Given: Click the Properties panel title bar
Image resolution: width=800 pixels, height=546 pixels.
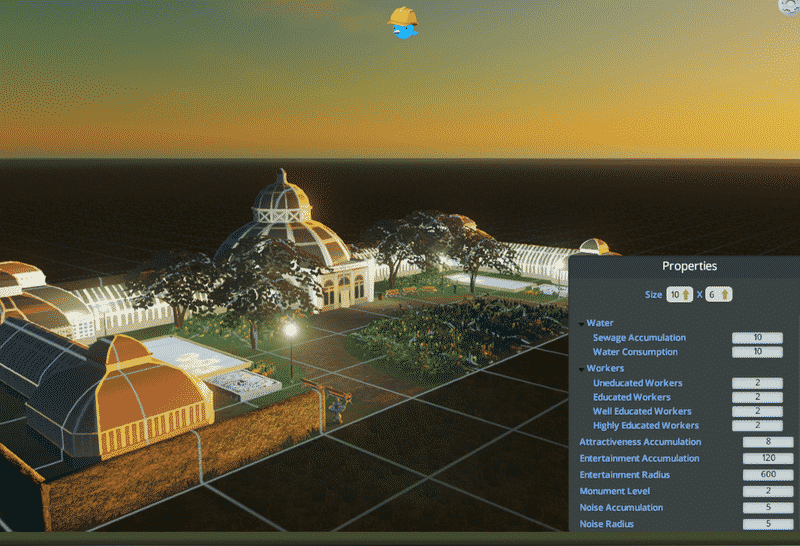Looking at the screenshot, I should tap(689, 267).
